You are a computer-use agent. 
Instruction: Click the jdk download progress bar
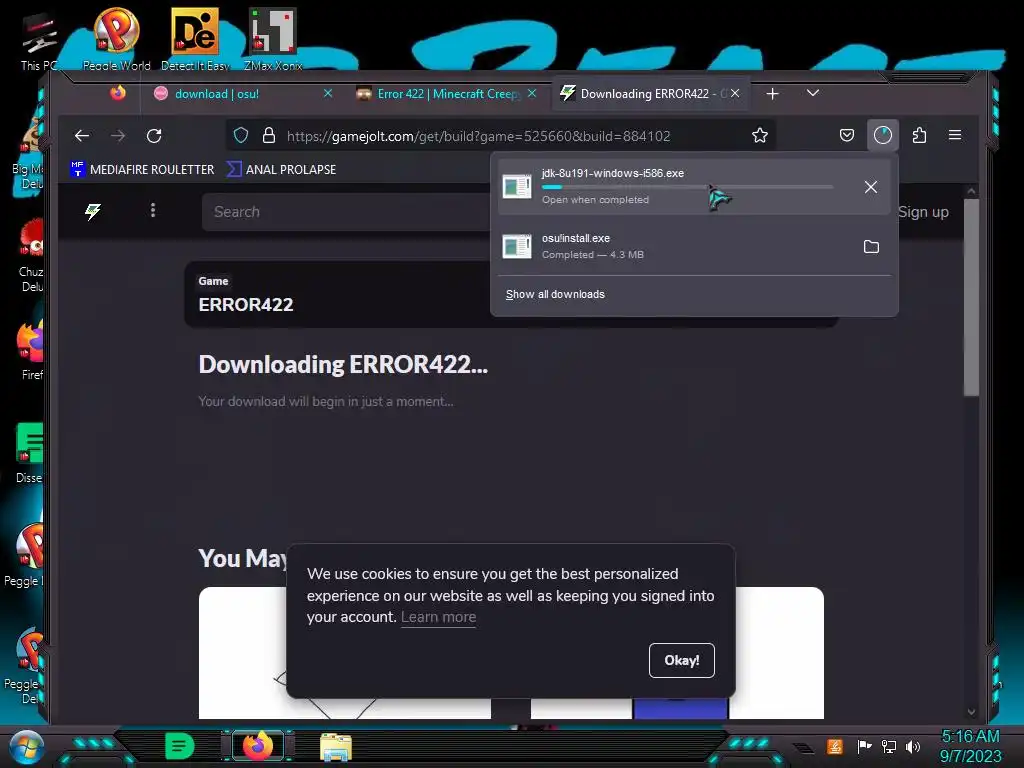687,187
